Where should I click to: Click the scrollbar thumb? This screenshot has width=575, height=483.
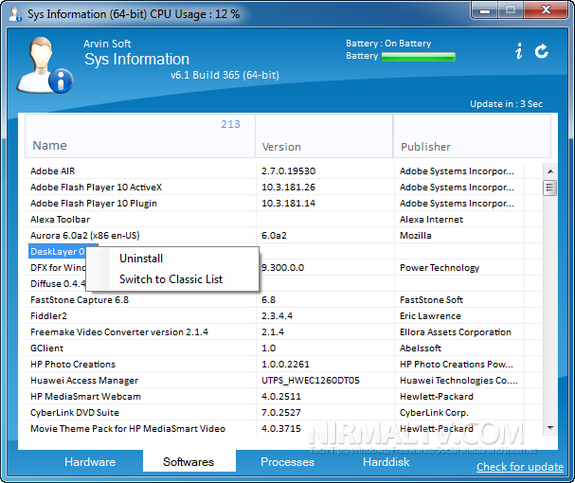tap(550, 188)
